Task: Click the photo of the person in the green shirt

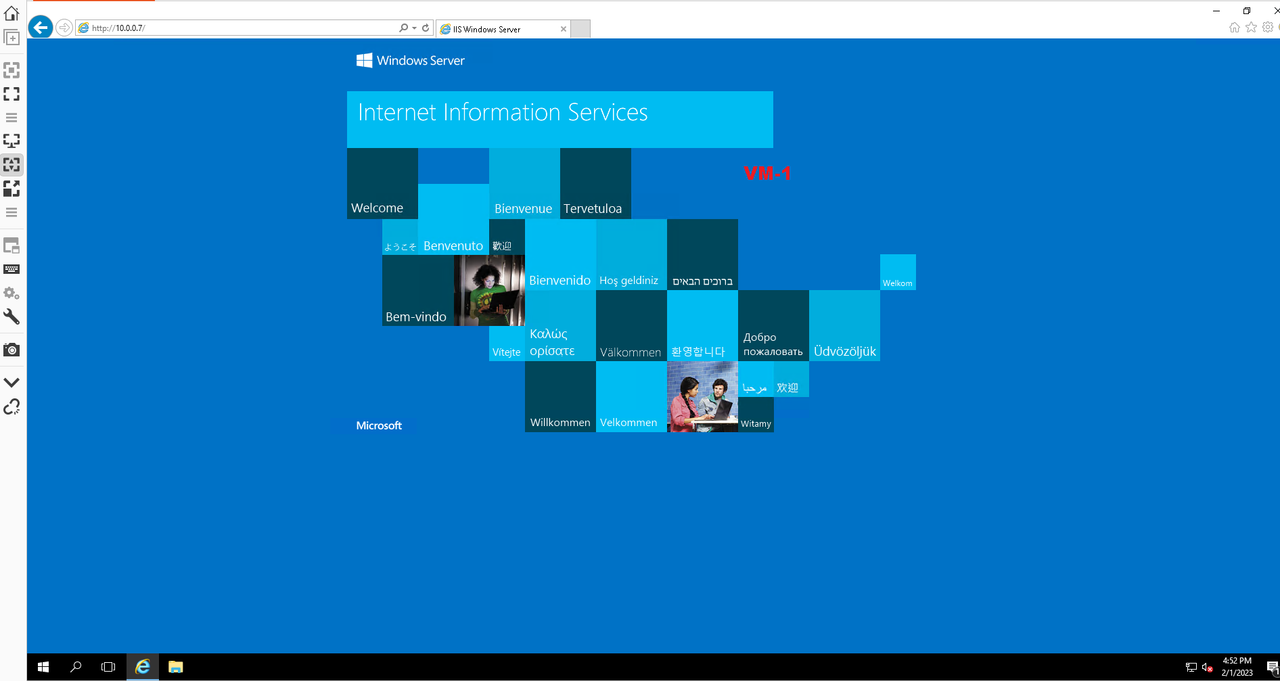Action: click(489, 290)
